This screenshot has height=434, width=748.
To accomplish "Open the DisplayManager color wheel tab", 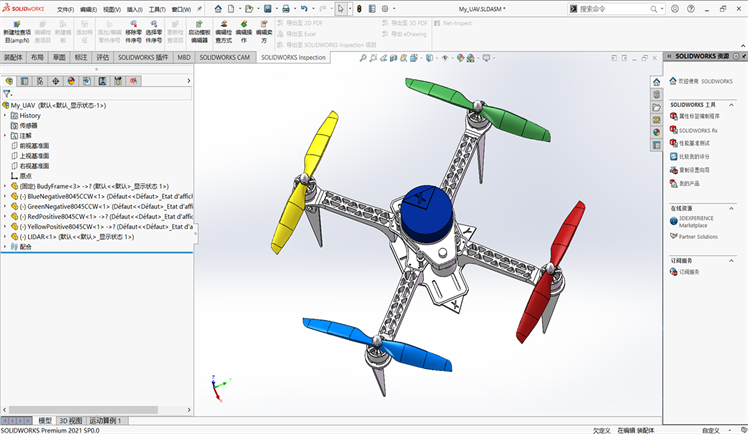I will [72, 80].
